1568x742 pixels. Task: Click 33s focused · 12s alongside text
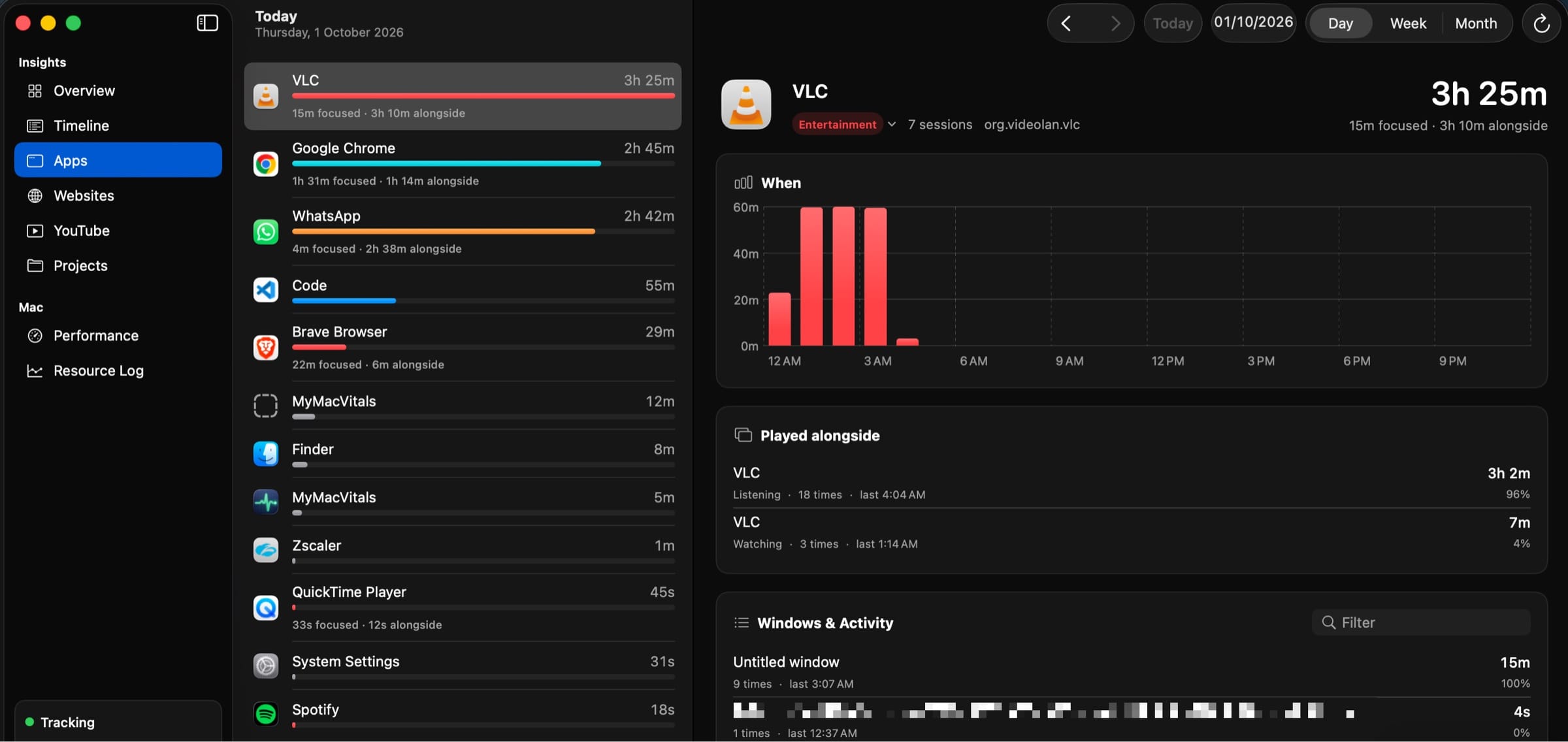pyautogui.click(x=367, y=624)
